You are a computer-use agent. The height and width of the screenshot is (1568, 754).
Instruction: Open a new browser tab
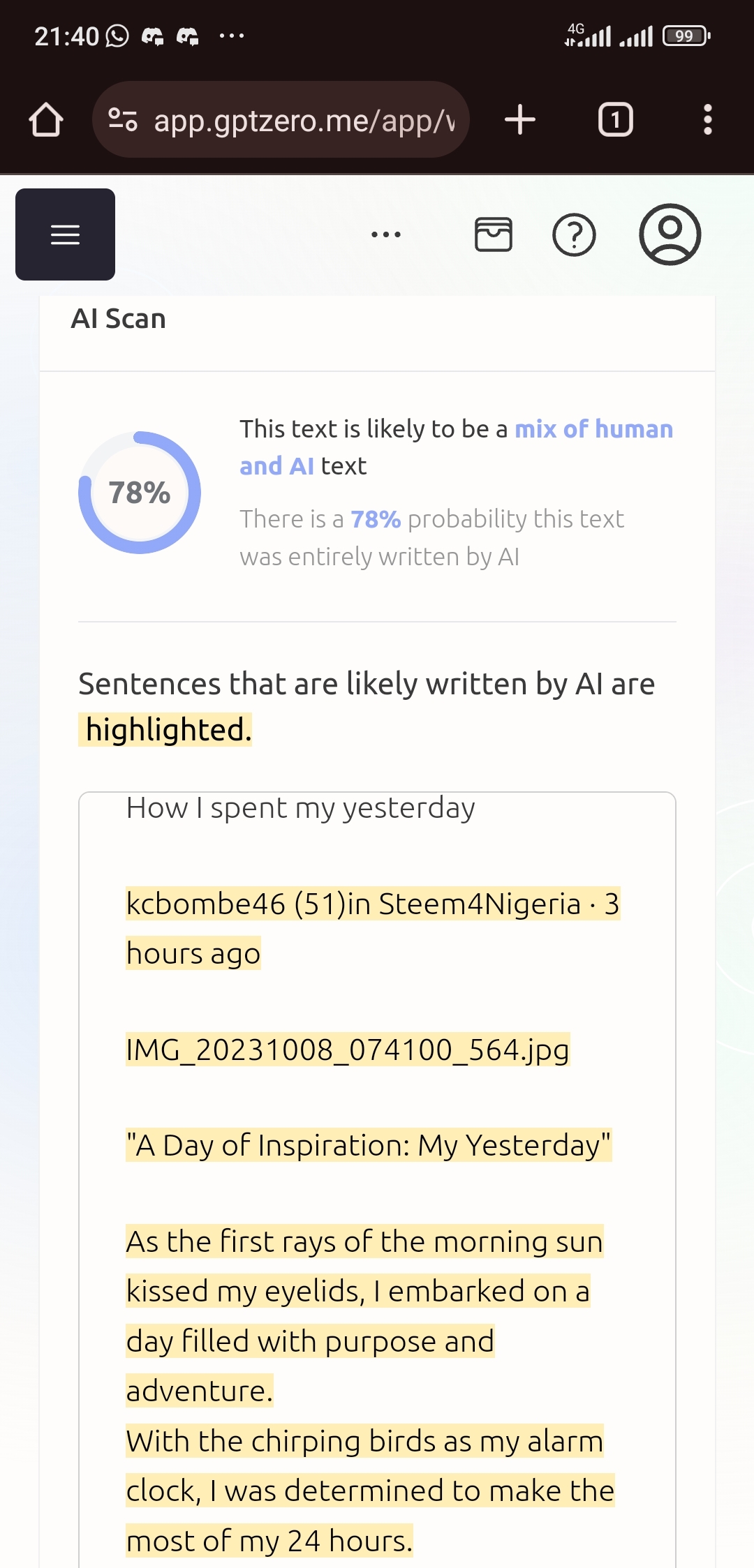tap(520, 119)
